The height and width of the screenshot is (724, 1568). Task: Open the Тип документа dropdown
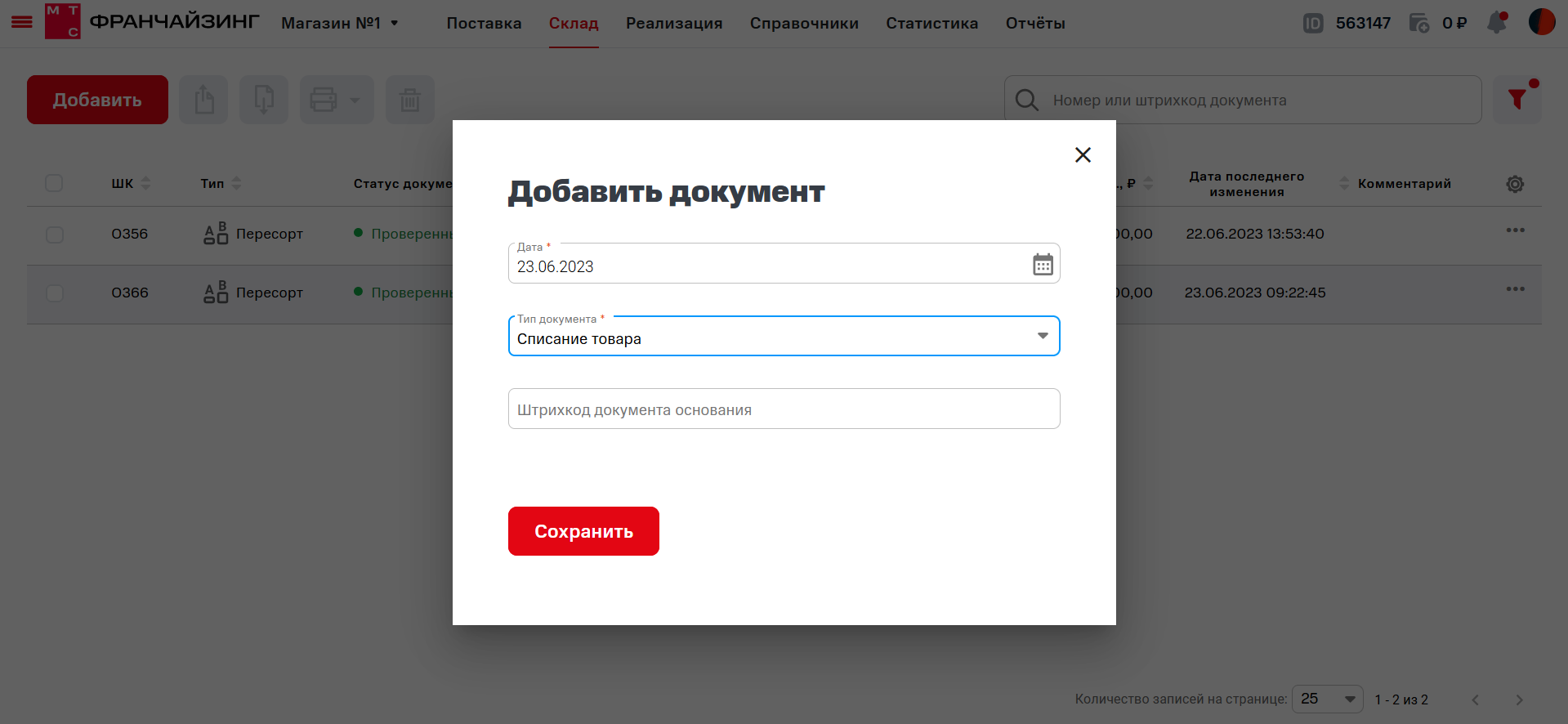click(x=784, y=336)
